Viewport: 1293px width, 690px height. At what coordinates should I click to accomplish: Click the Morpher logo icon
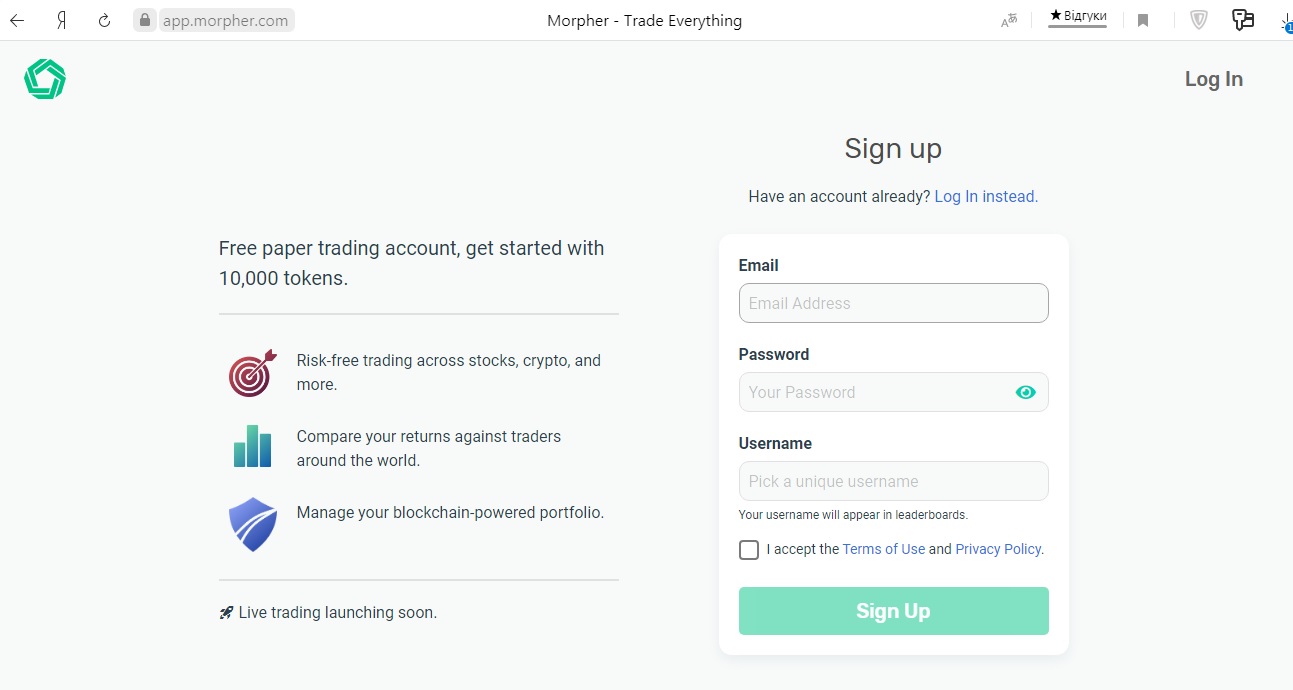45,79
